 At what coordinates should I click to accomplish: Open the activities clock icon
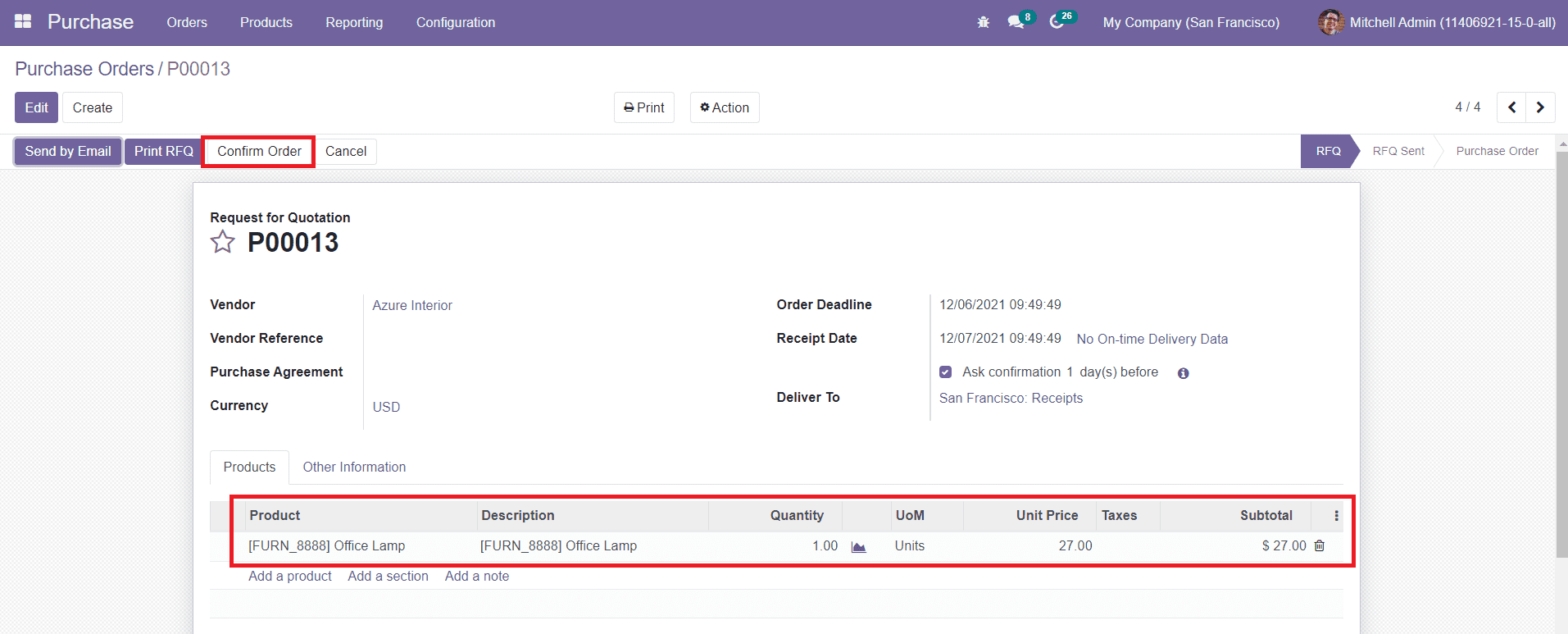1057,22
